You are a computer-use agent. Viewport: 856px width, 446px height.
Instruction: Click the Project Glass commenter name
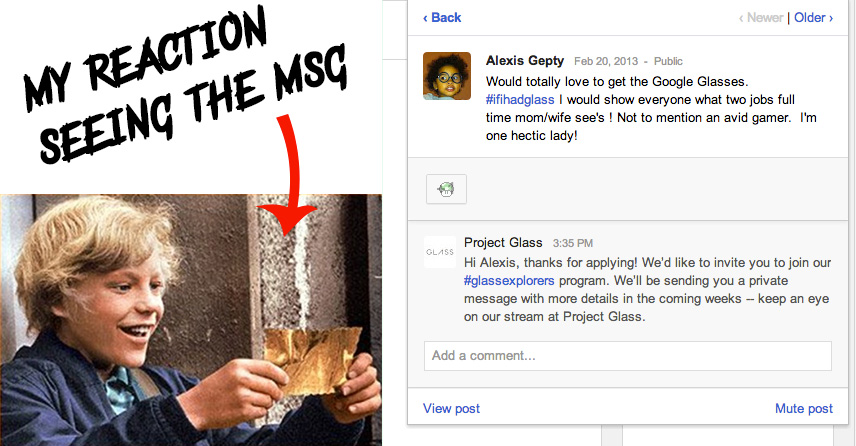(503, 242)
